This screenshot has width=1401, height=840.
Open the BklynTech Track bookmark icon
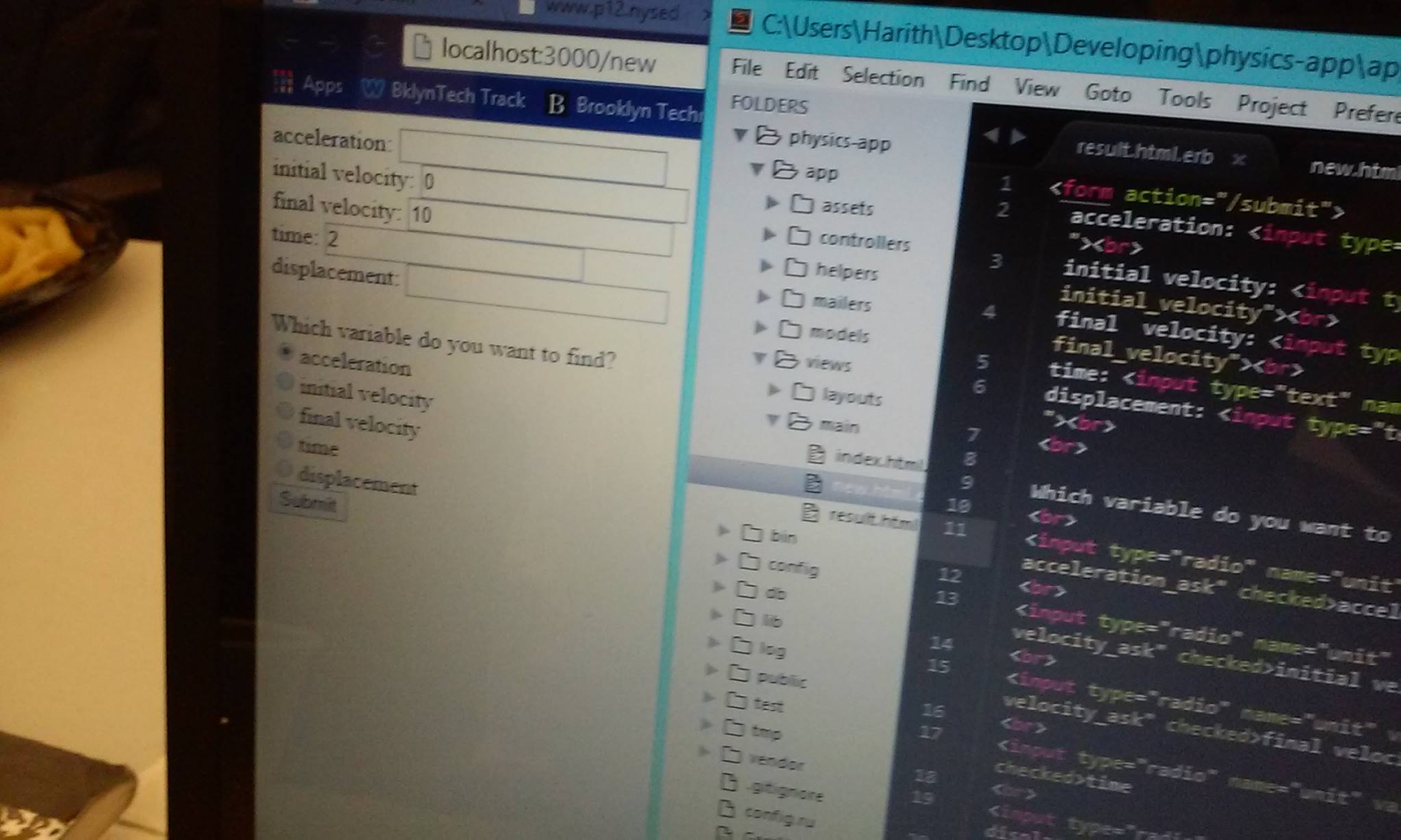click(x=373, y=89)
